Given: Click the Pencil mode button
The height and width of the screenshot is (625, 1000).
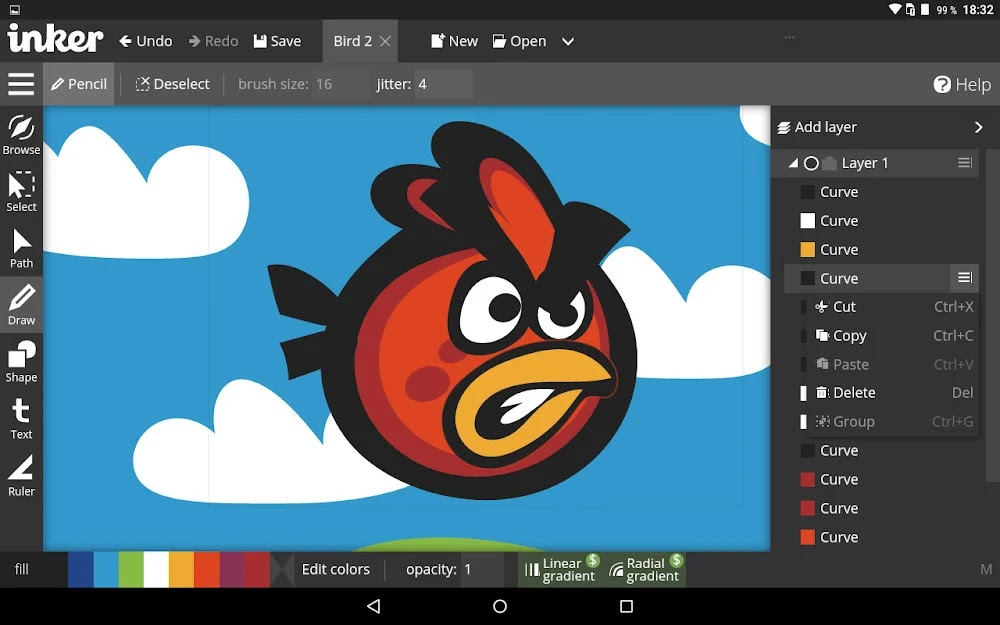Looking at the screenshot, I should 78,84.
